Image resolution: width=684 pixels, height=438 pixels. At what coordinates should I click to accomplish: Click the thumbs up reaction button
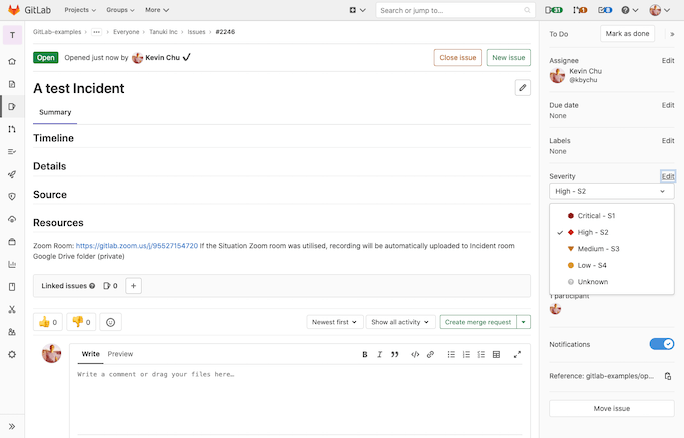48,322
